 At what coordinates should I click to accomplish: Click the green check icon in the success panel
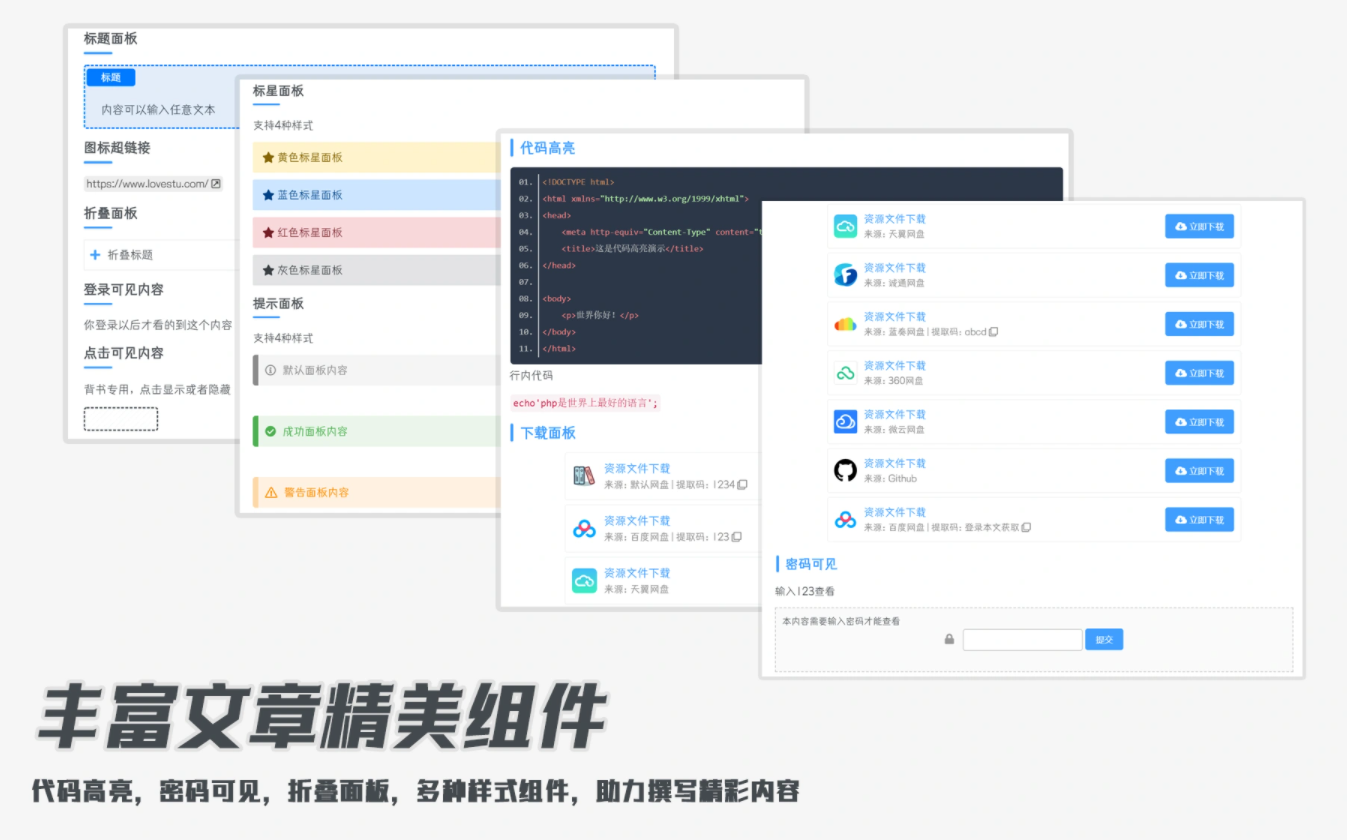270,432
